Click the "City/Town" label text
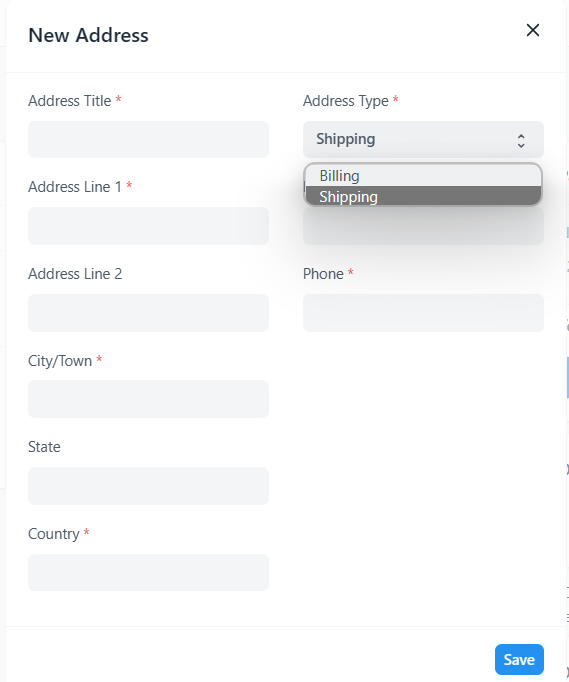 tap(60, 361)
